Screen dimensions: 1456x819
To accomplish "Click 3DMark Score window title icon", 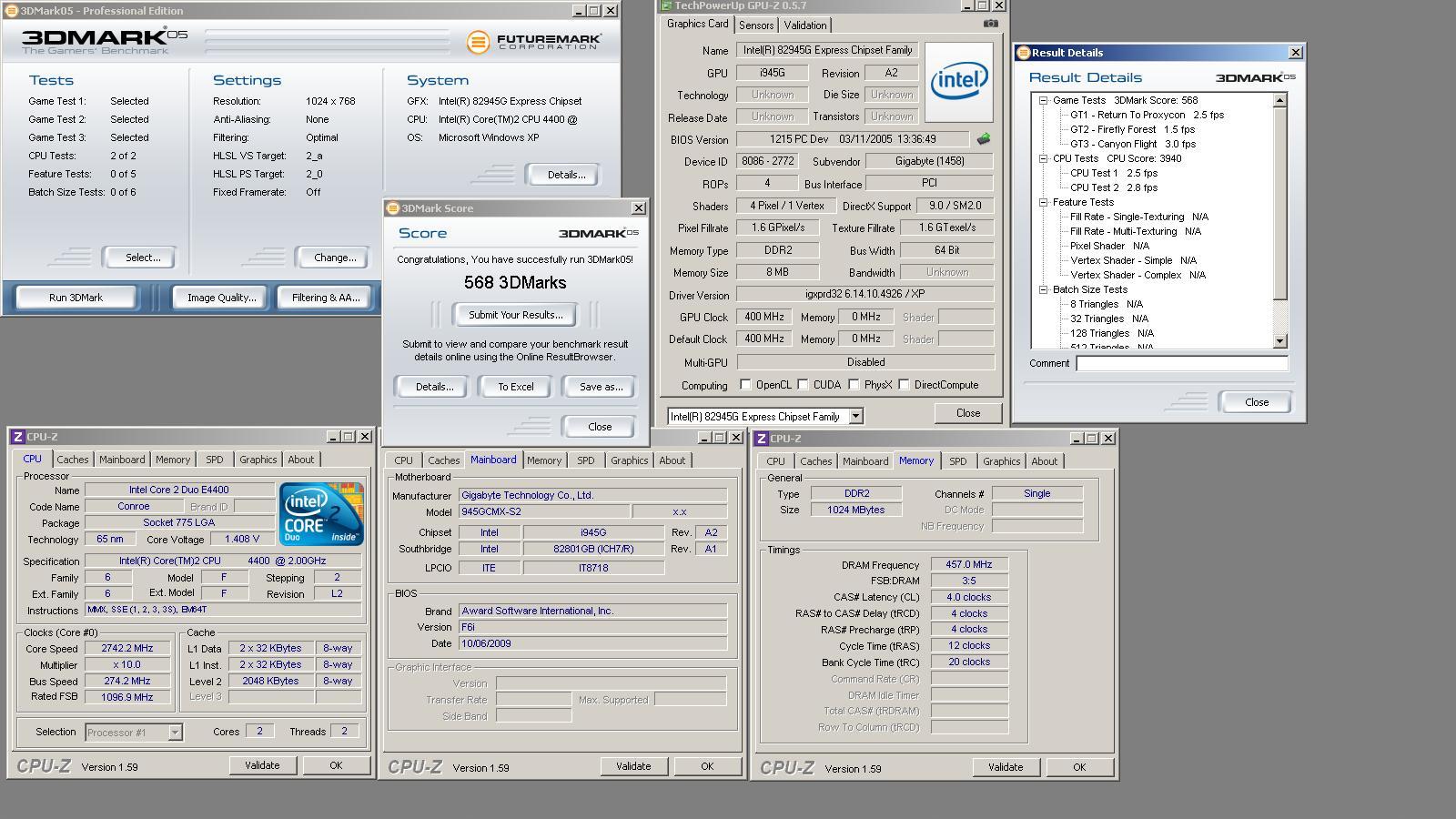I will (392, 208).
